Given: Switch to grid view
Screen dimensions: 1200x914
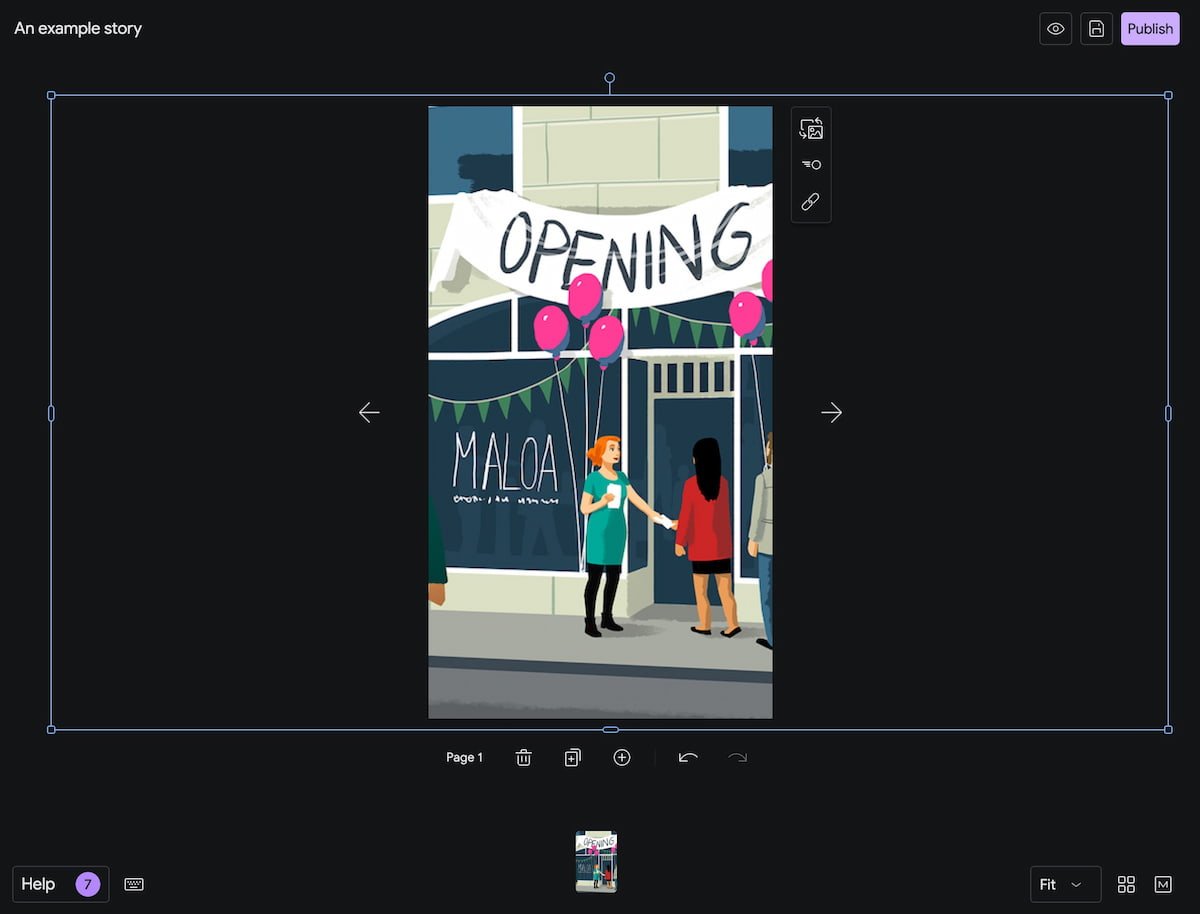Looking at the screenshot, I should tap(1126, 884).
